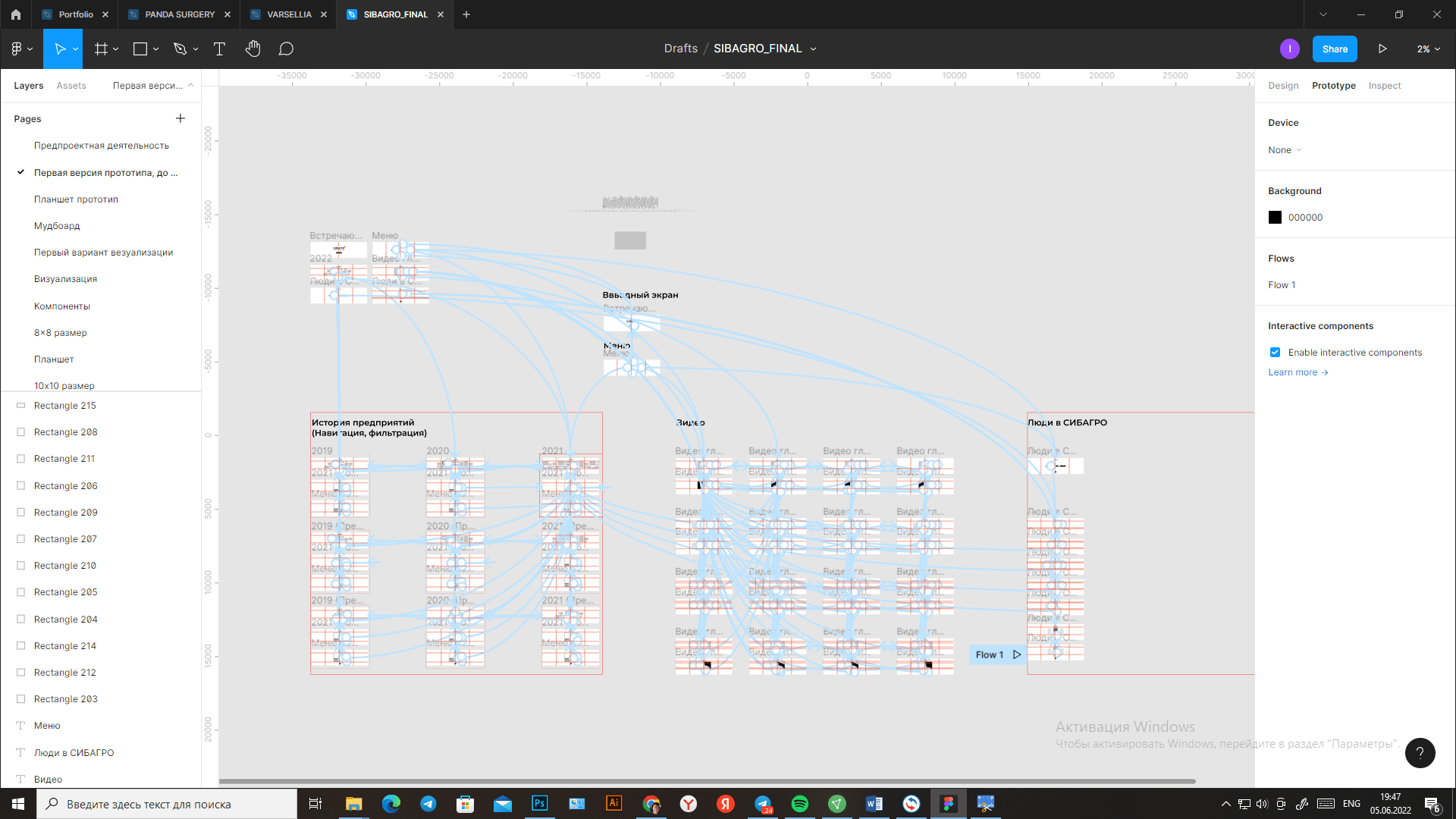Viewport: 1456px width, 819px height.
Task: Expand the Pen tool options dropdown
Action: pyautogui.click(x=196, y=49)
